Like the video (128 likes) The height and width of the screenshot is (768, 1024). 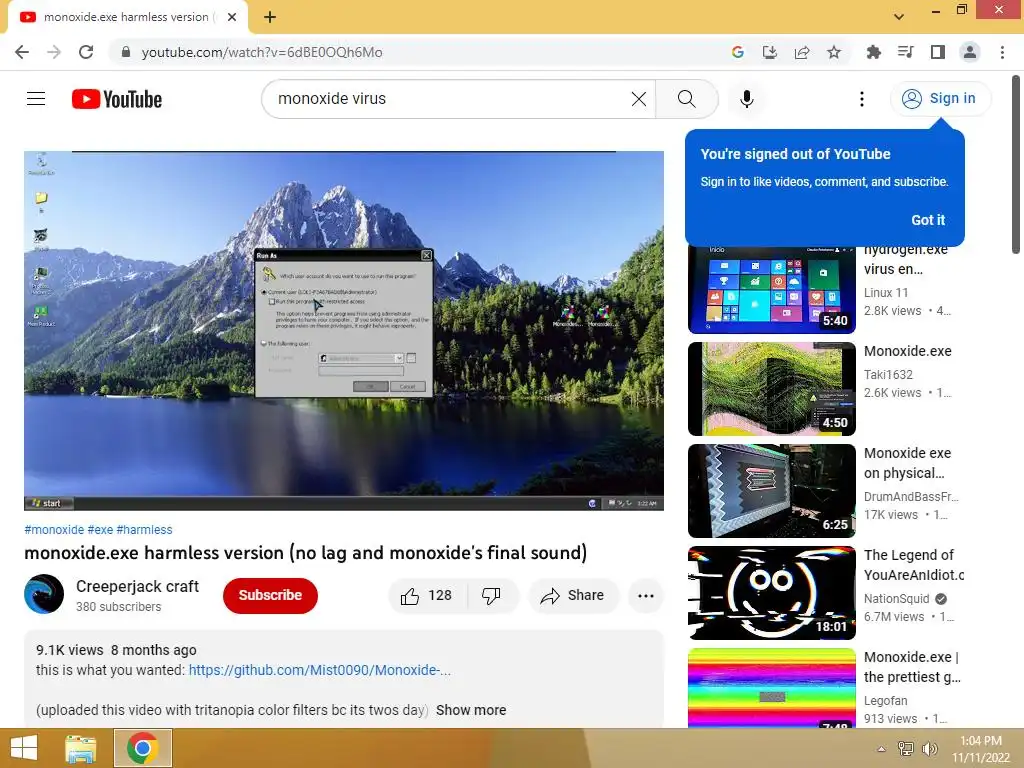(428, 596)
